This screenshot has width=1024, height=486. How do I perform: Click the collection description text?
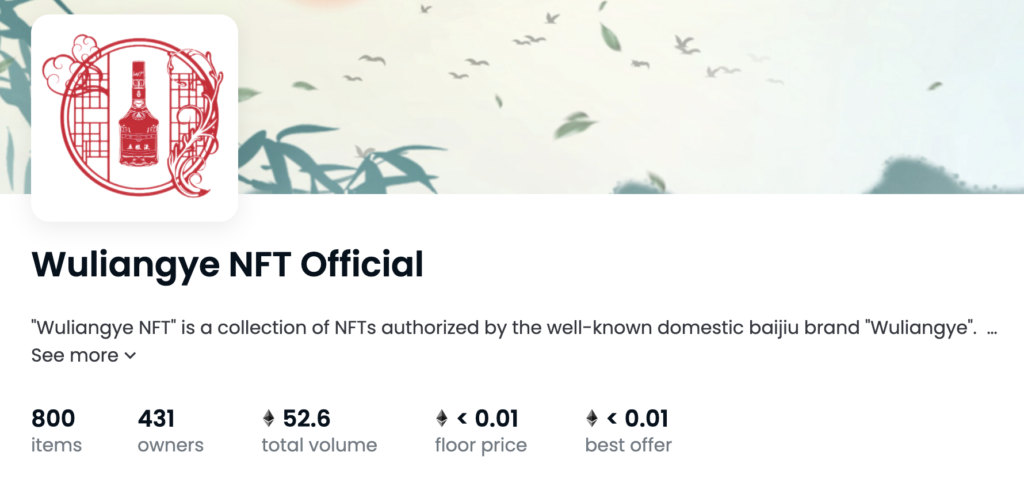click(500, 328)
